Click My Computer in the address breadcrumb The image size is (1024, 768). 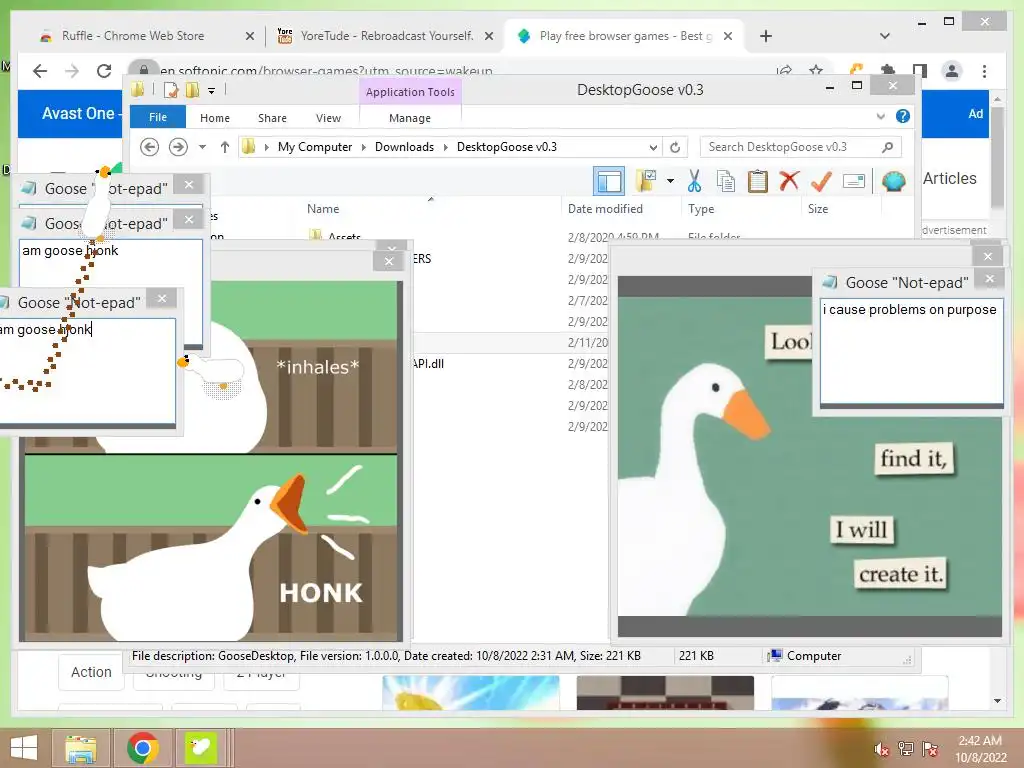click(315, 147)
